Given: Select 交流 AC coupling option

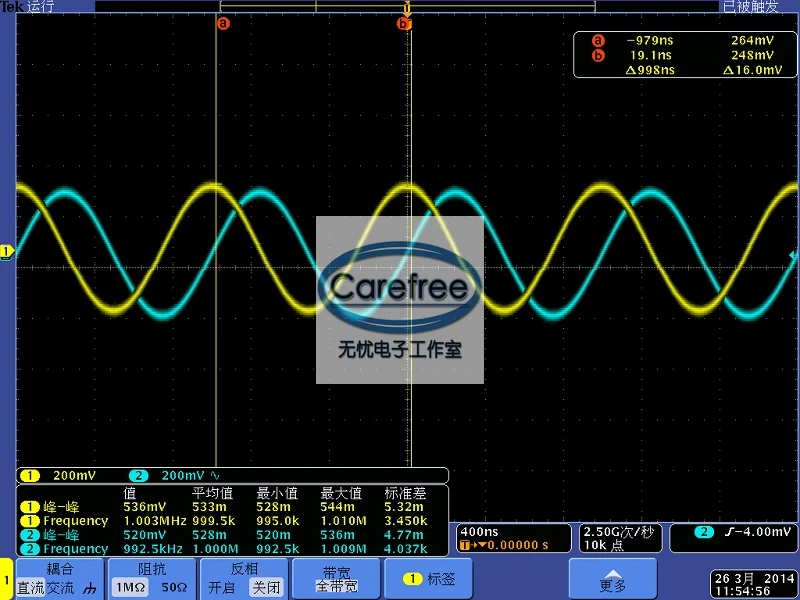Looking at the screenshot, I should click(60, 588).
